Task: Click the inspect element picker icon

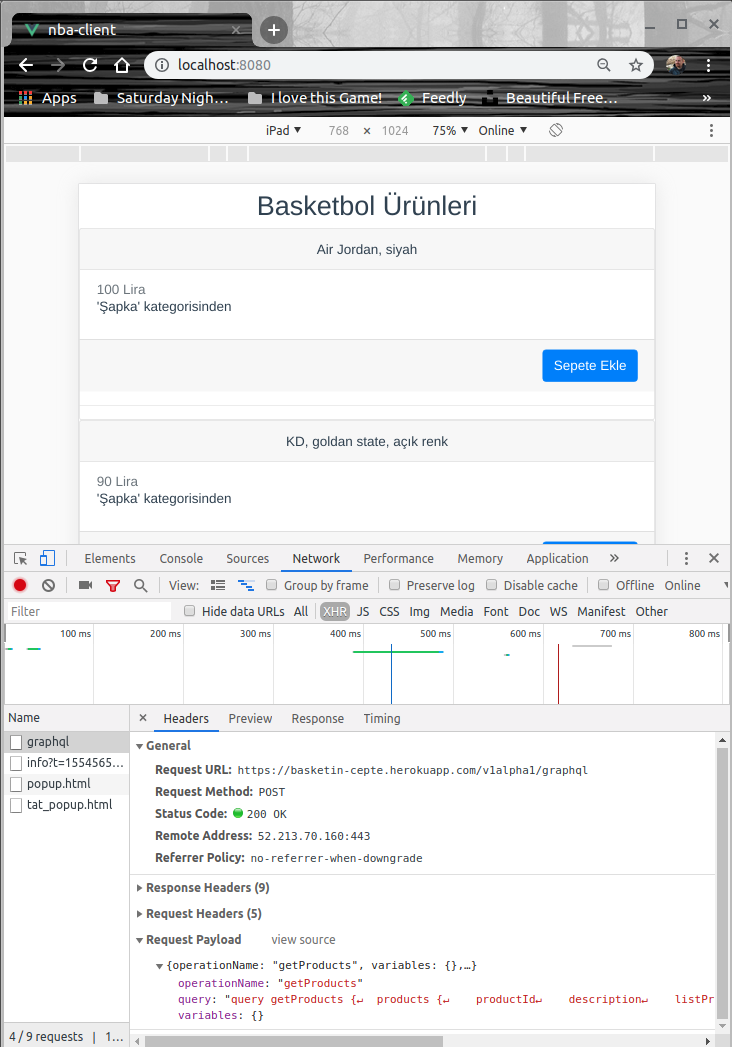Action: (x=20, y=559)
